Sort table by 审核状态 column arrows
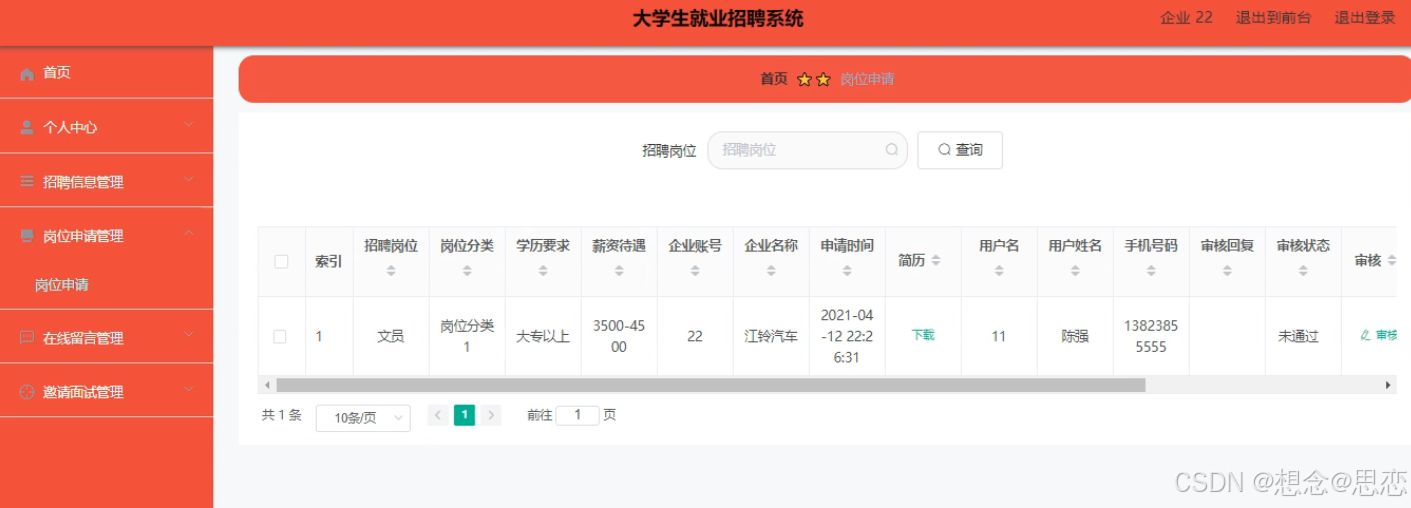The height and width of the screenshot is (508, 1411). coord(1303,271)
